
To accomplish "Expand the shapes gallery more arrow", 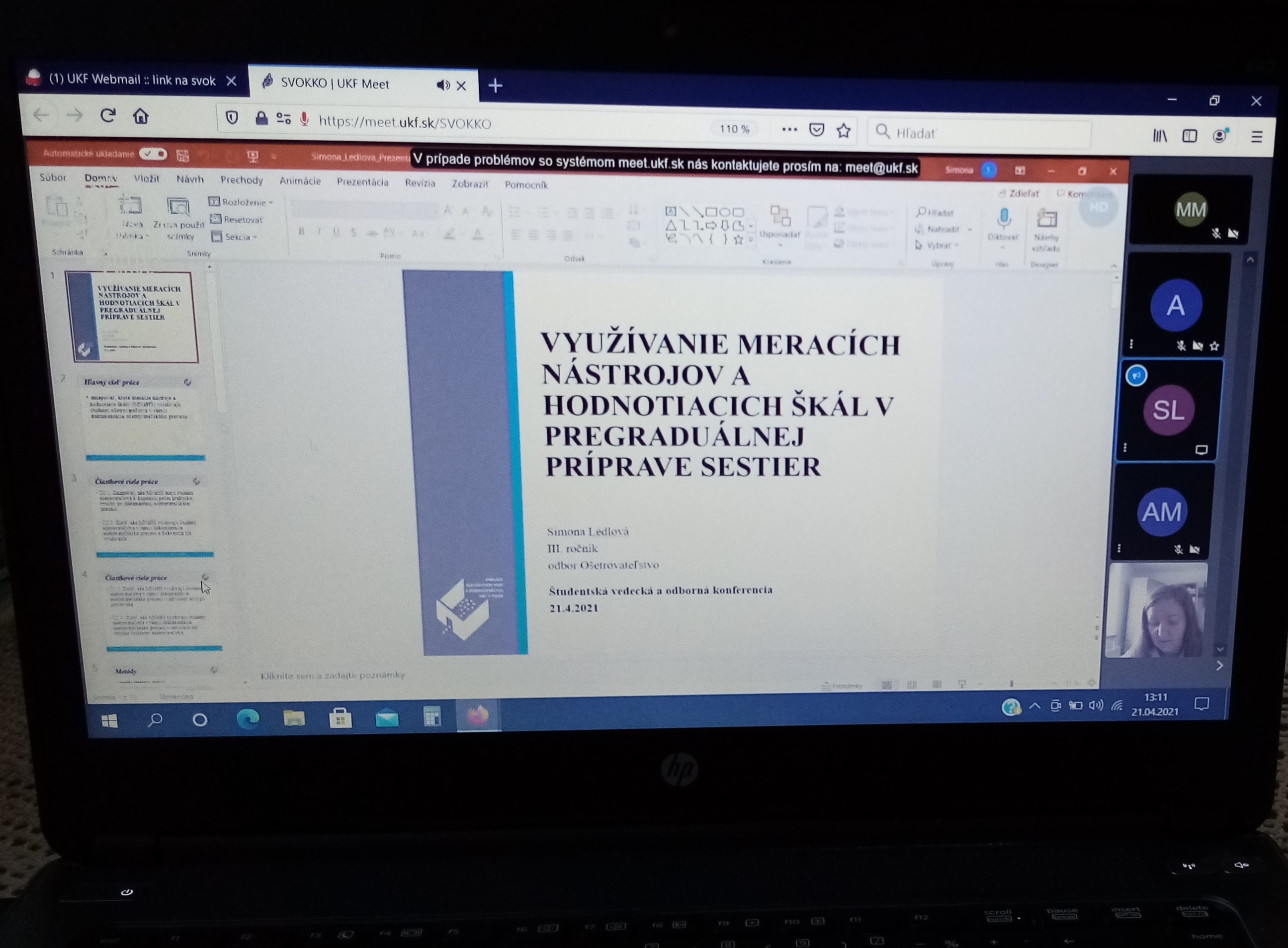I will [x=751, y=241].
